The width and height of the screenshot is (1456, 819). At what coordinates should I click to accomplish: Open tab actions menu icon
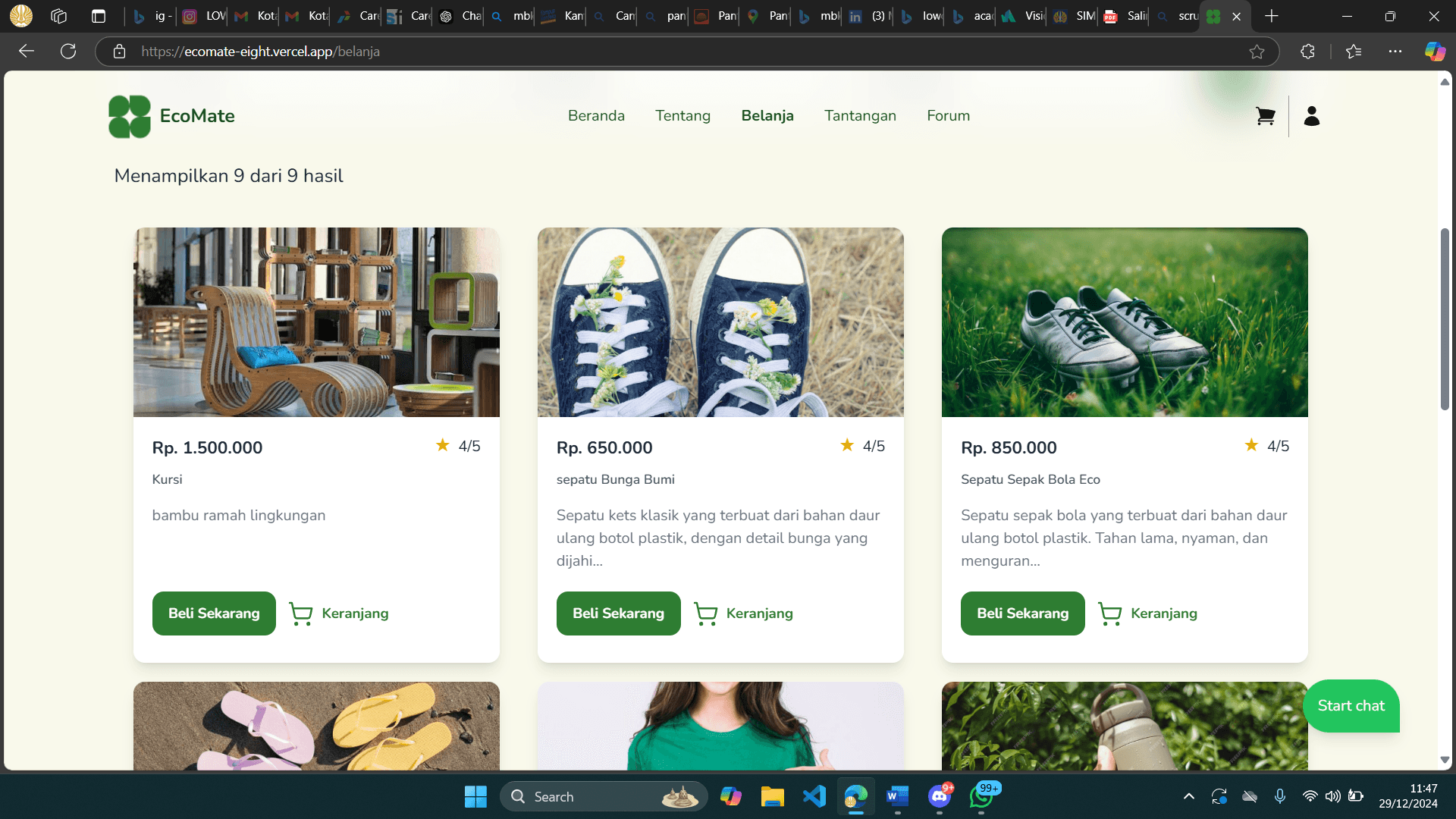[99, 16]
